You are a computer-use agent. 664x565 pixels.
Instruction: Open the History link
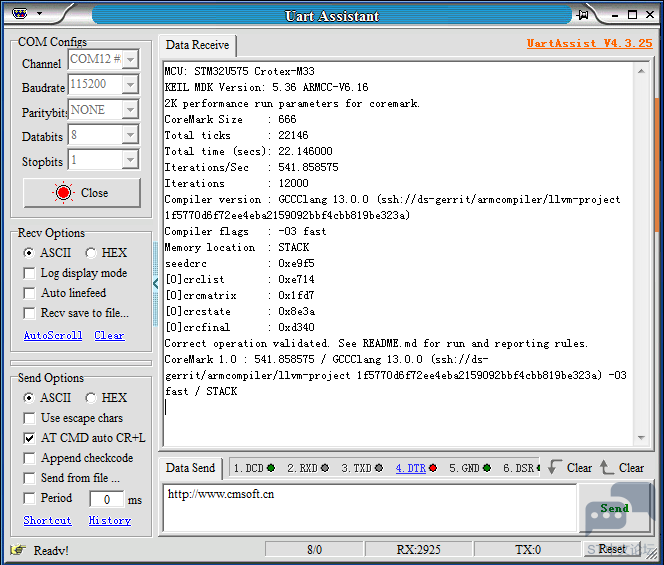click(110, 521)
